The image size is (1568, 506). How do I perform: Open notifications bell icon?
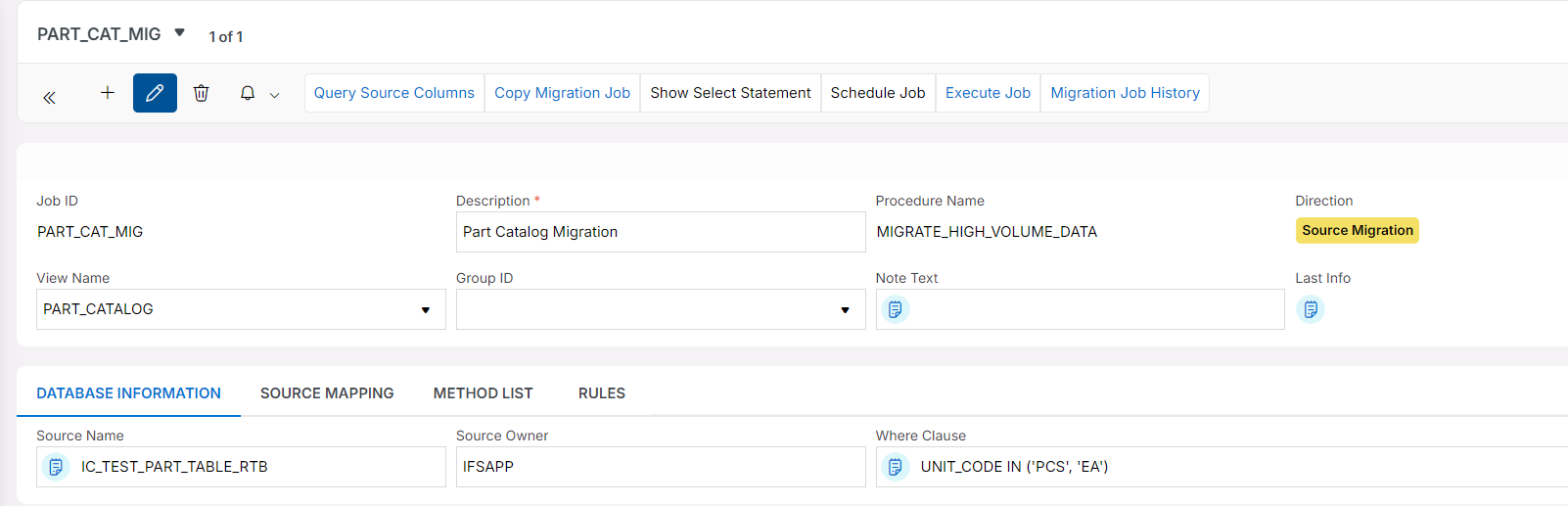tap(248, 93)
